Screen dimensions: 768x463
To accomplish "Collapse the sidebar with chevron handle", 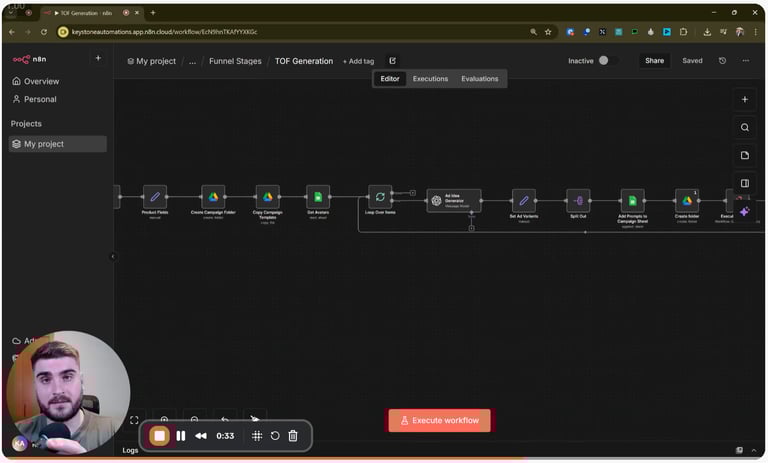I will click(113, 256).
